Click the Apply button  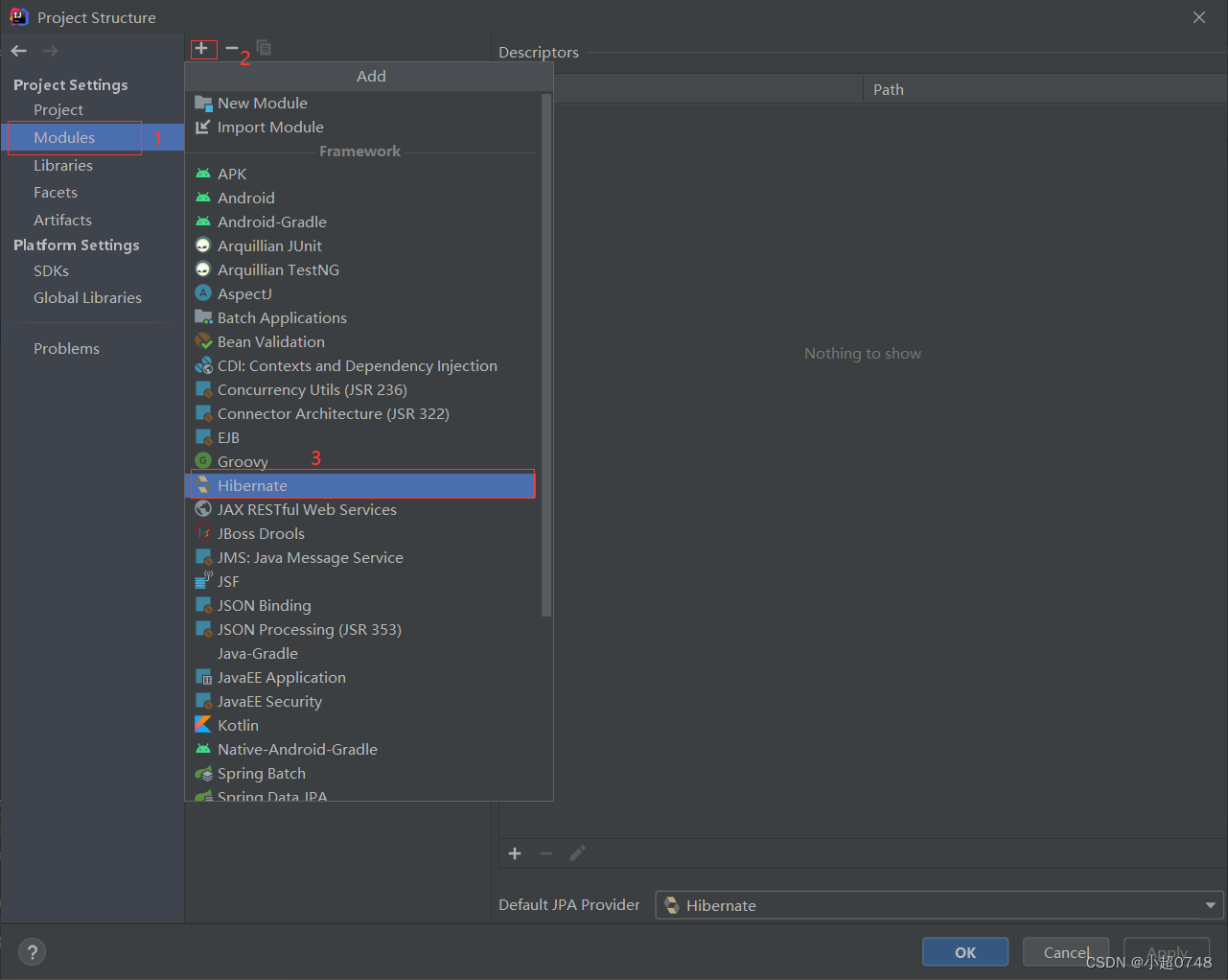[x=1167, y=952]
